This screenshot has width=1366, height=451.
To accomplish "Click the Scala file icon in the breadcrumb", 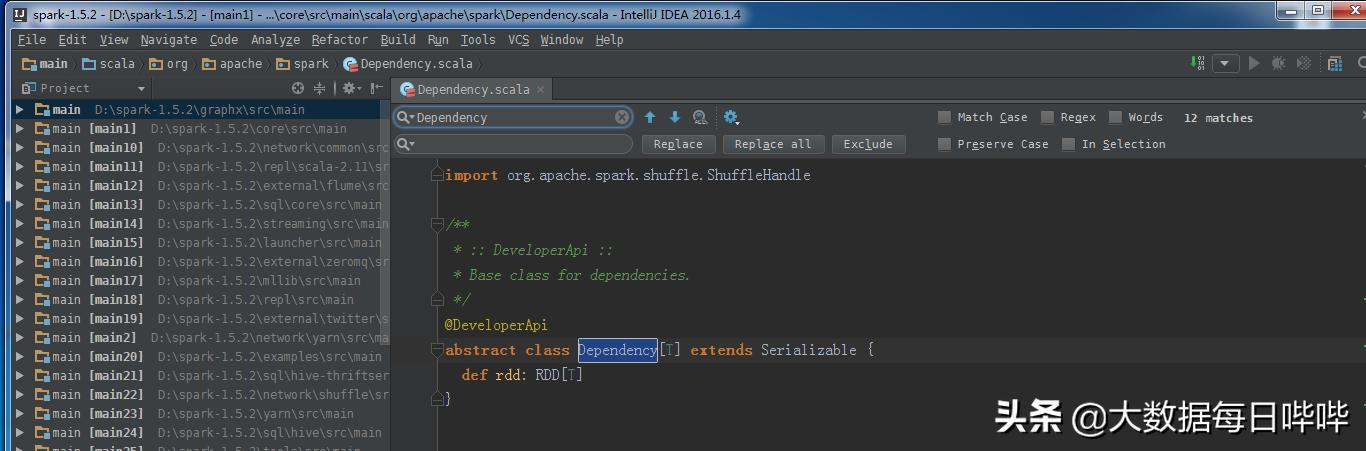I will point(350,64).
